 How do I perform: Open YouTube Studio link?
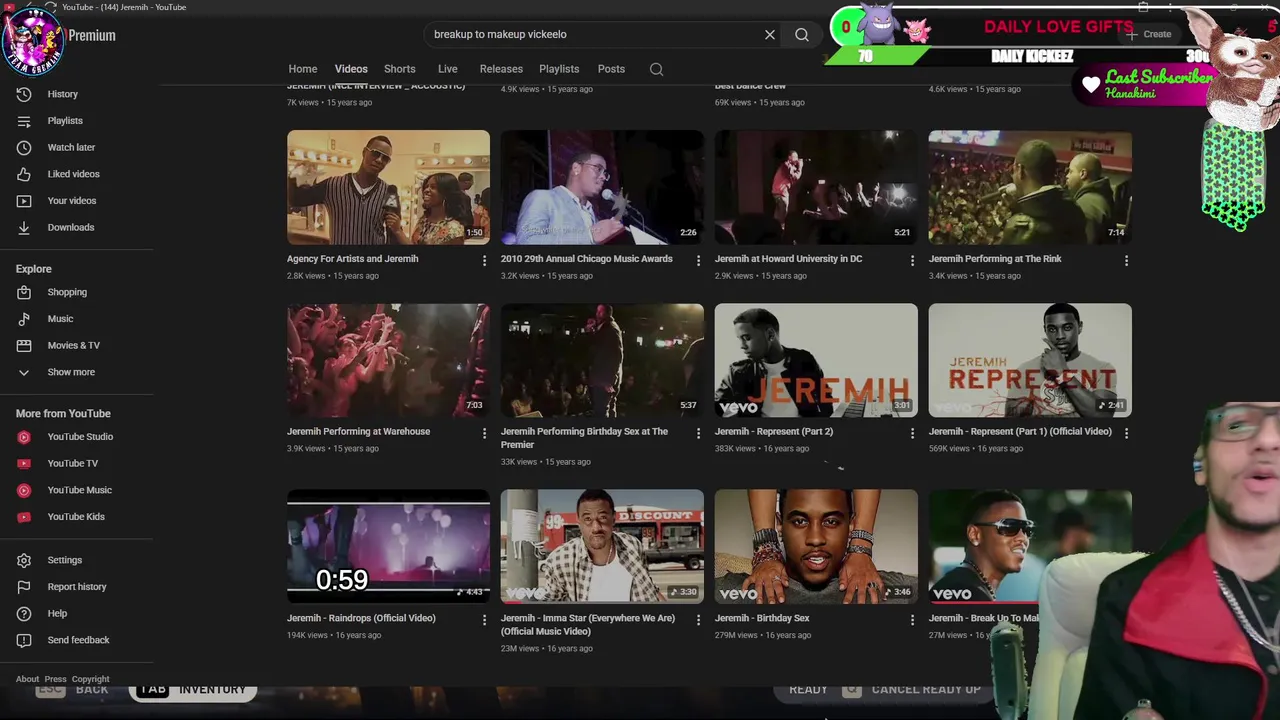click(x=80, y=437)
